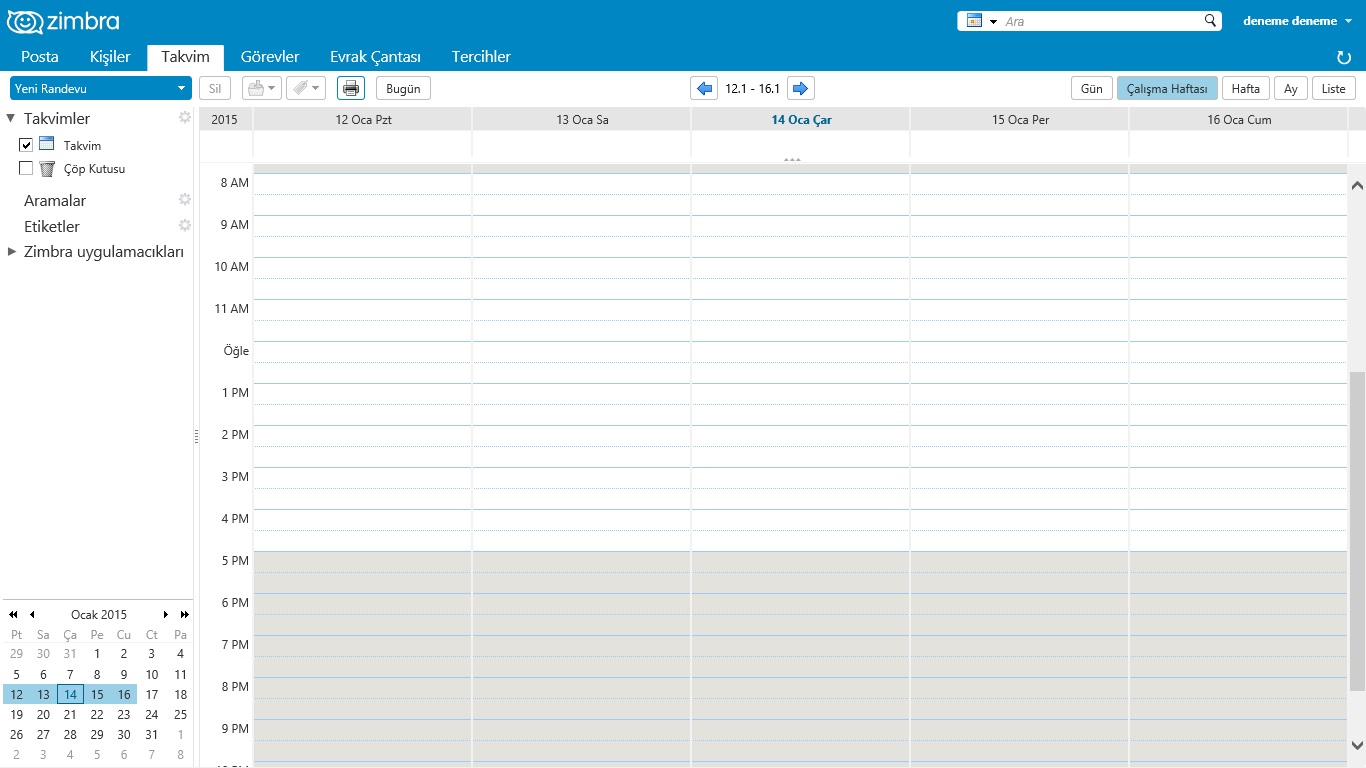
Task: Click the Bugün button
Action: point(402,88)
